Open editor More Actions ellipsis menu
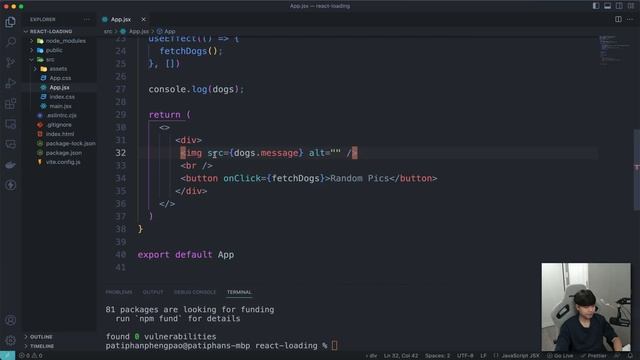This screenshot has height=360, width=640. pos(630,19)
